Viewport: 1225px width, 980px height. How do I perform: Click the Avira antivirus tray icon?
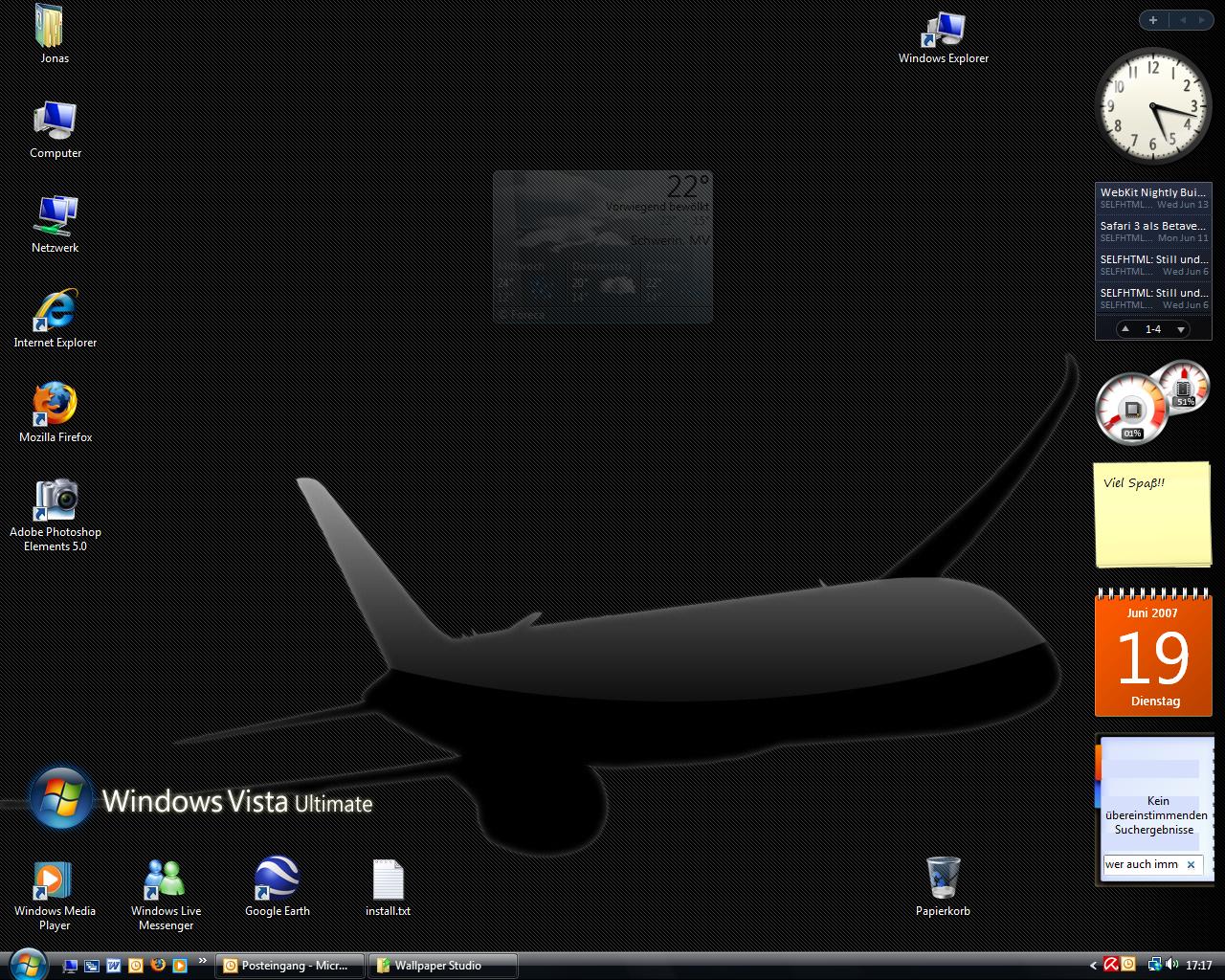(1111, 965)
